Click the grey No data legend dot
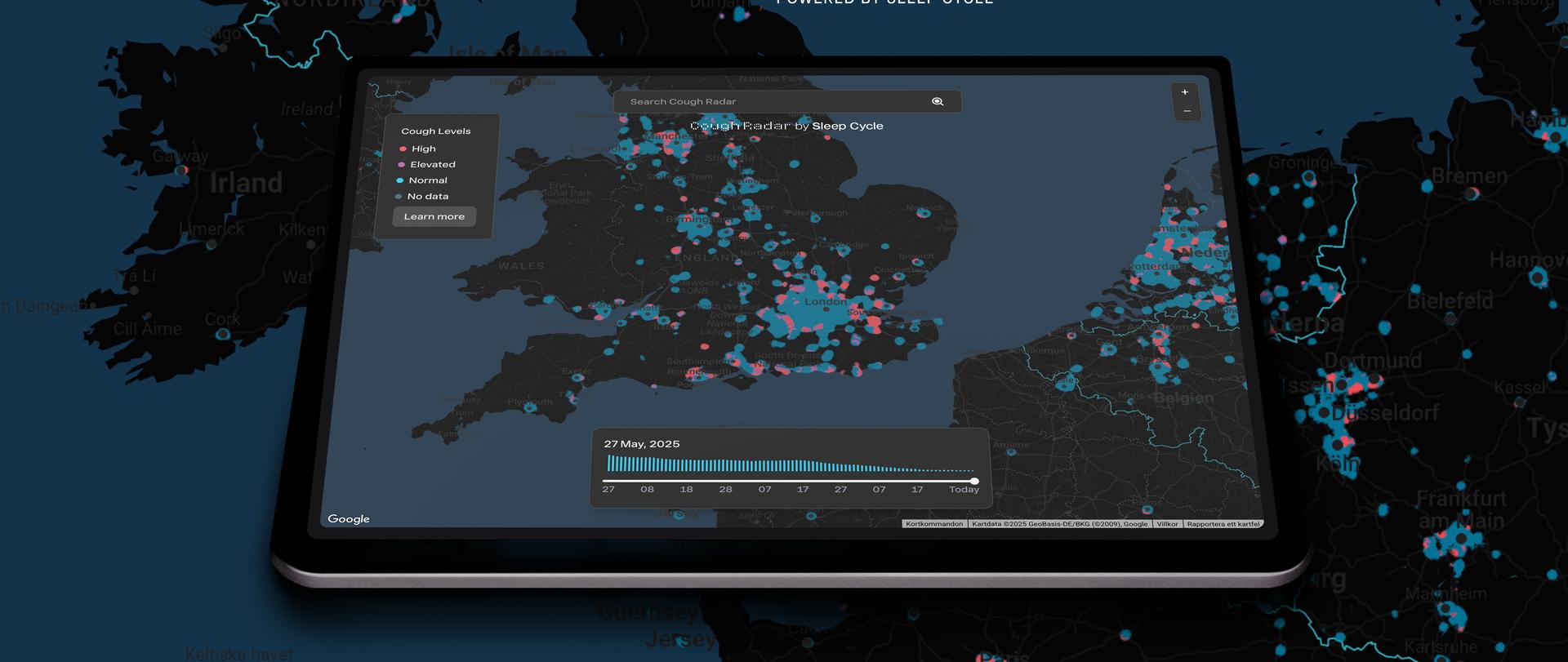 pyautogui.click(x=399, y=197)
